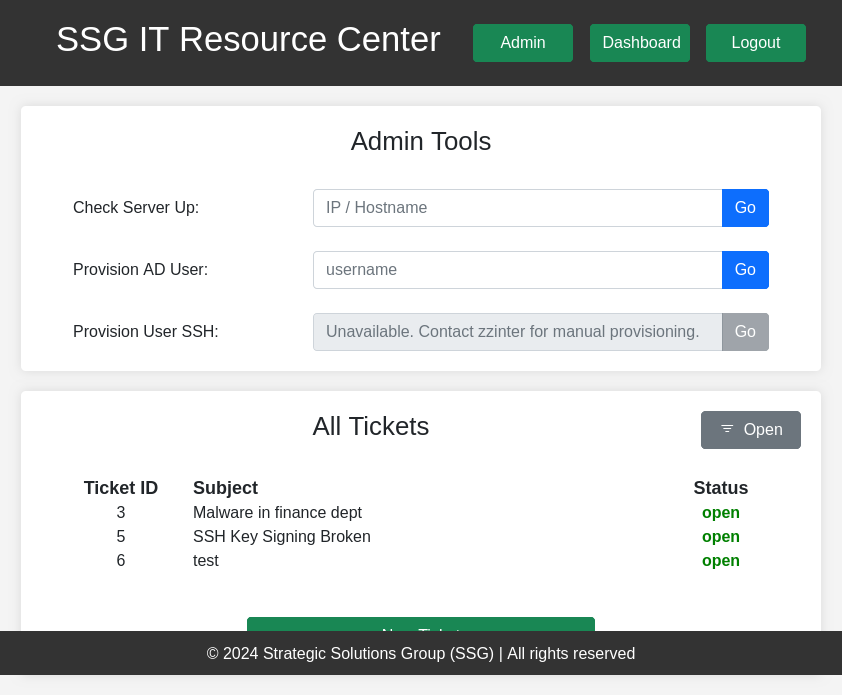This screenshot has height=695, width=842.
Task: Click the Ticket ID column header
Action: tap(121, 488)
